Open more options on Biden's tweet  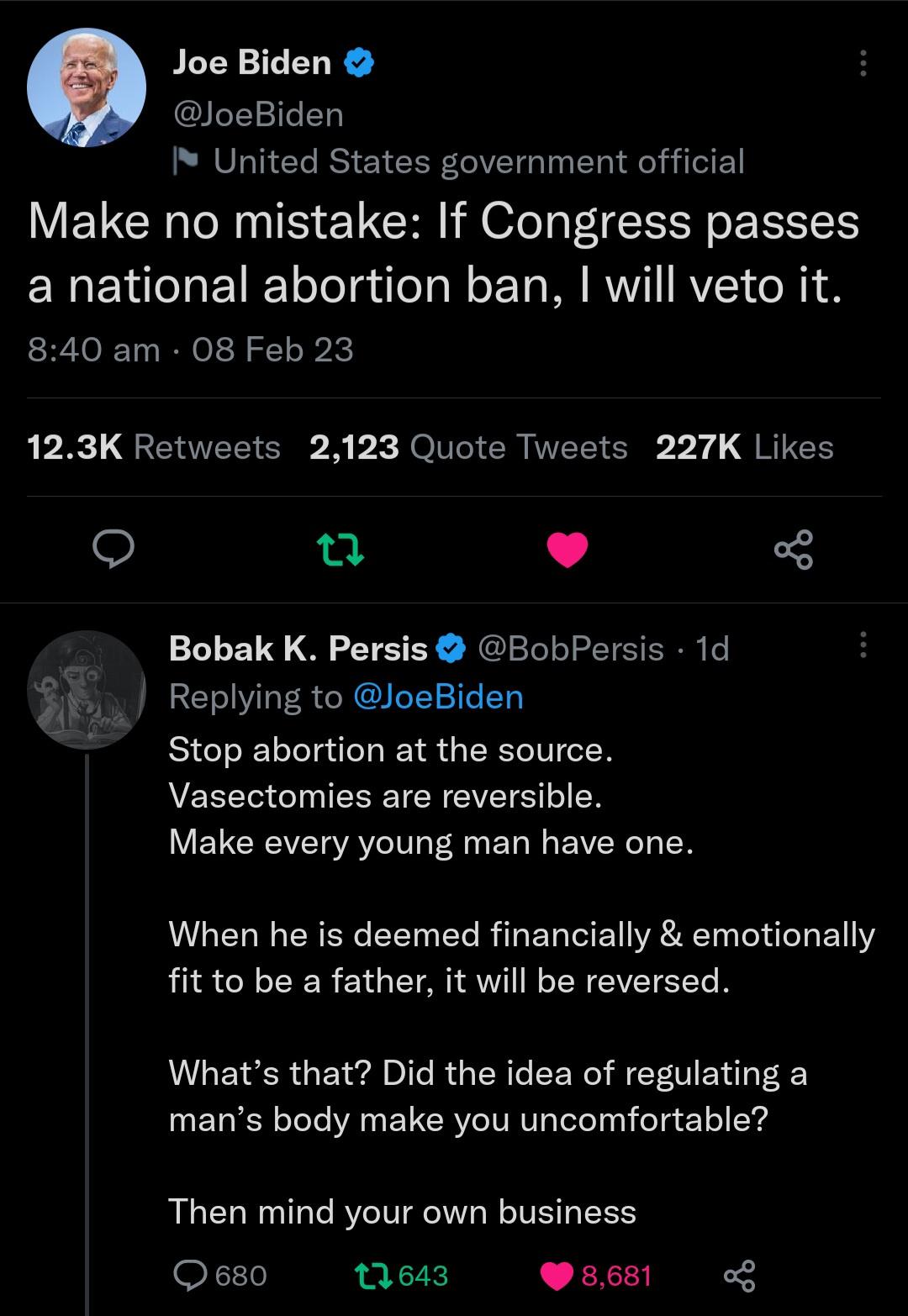(x=862, y=63)
